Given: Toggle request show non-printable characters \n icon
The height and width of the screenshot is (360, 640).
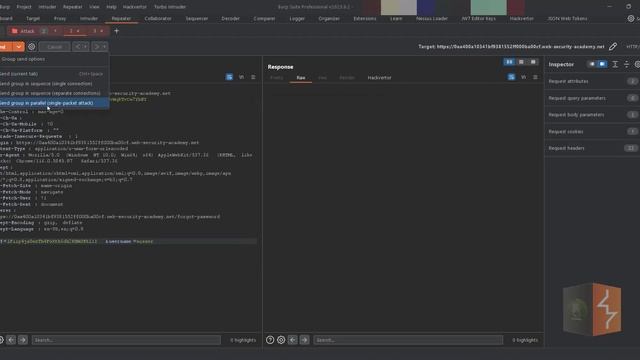Looking at the screenshot, I should point(242,77).
